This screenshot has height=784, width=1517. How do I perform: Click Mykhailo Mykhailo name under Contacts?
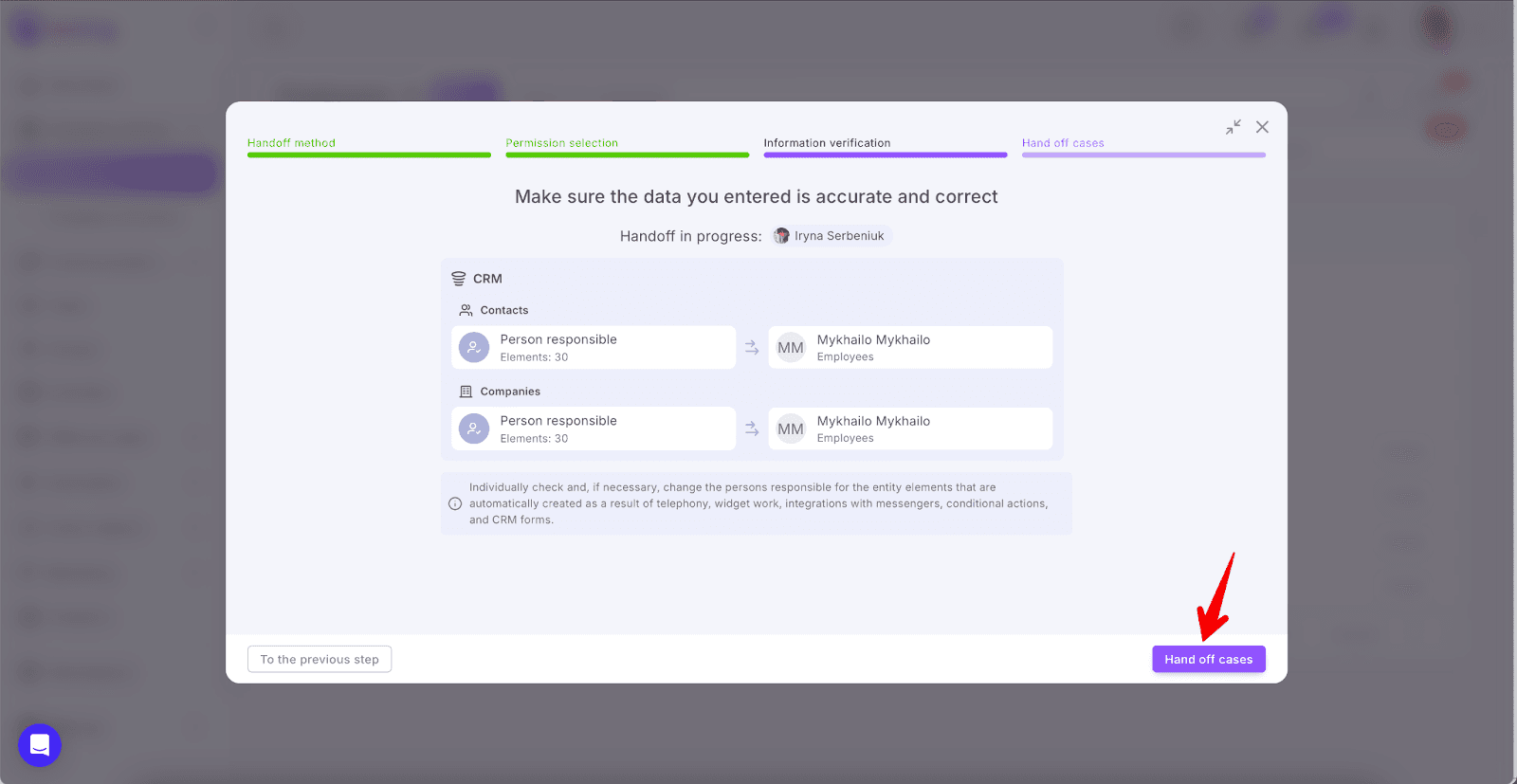pos(873,339)
